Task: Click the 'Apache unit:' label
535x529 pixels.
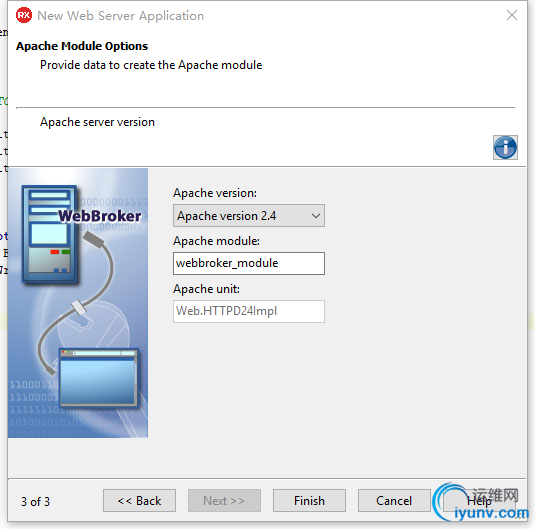Action: tap(206, 289)
